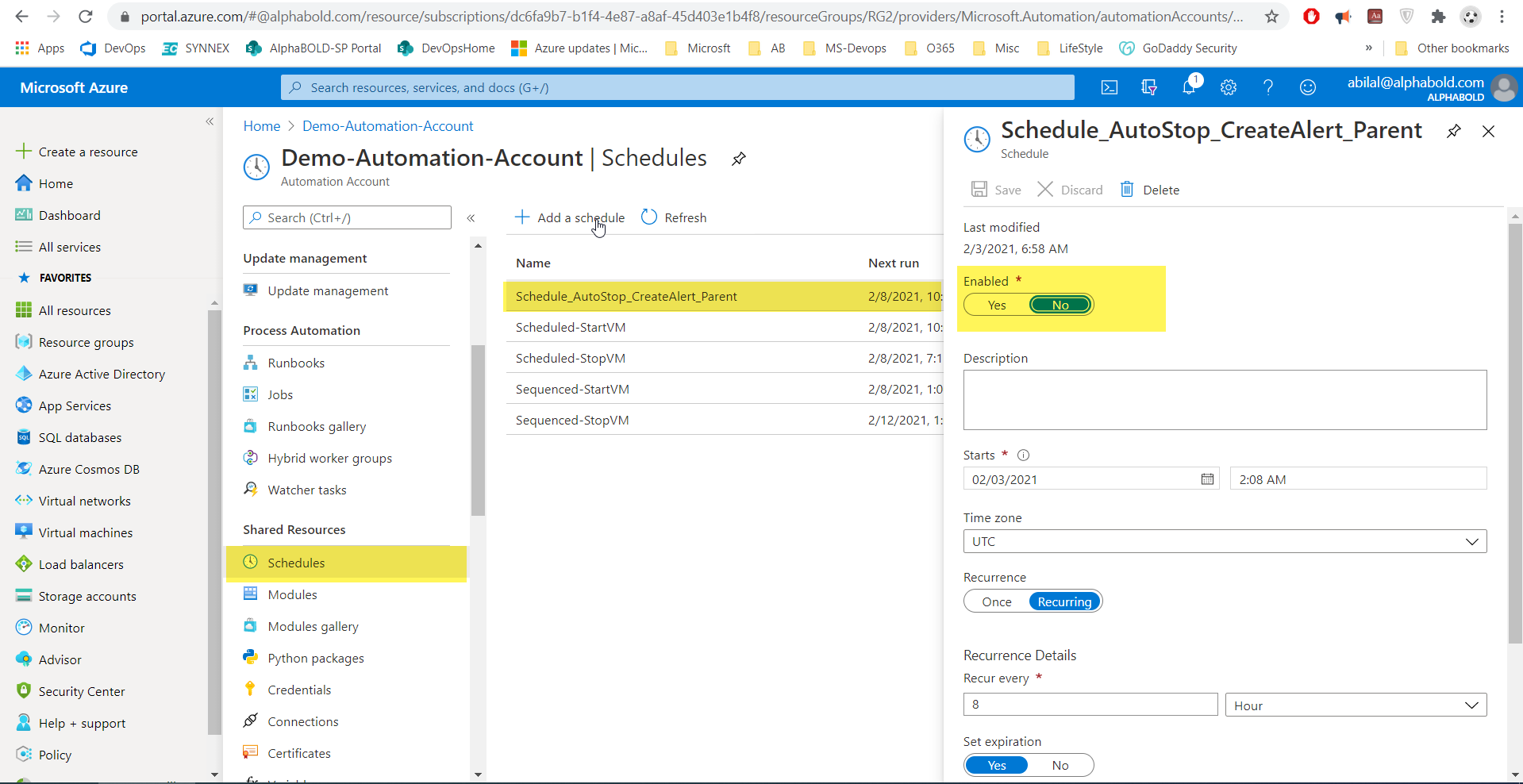Go to Home breadcrumb link

[262, 126]
